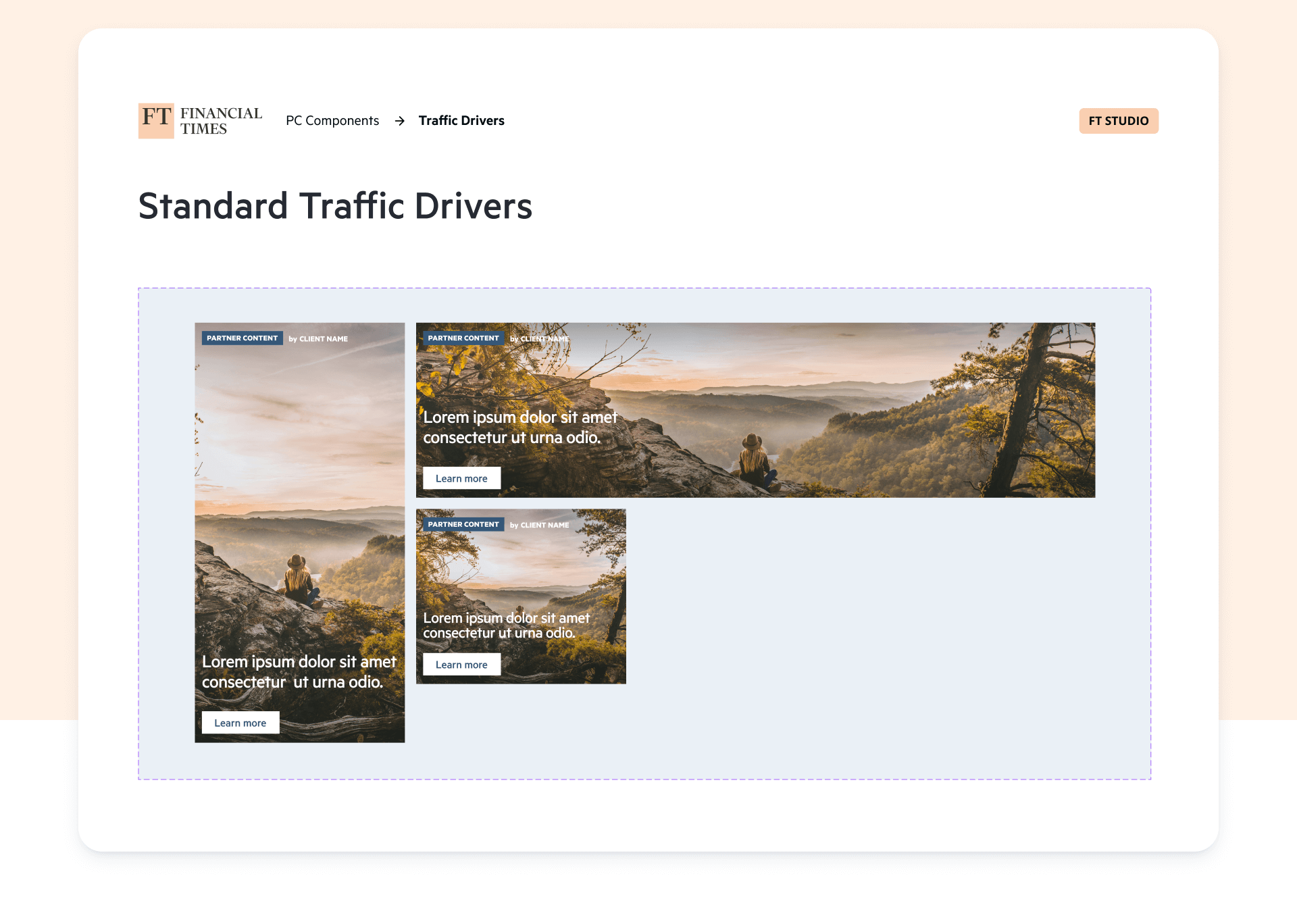Click the Lorem ipsum headline on the wide banner

(520, 428)
